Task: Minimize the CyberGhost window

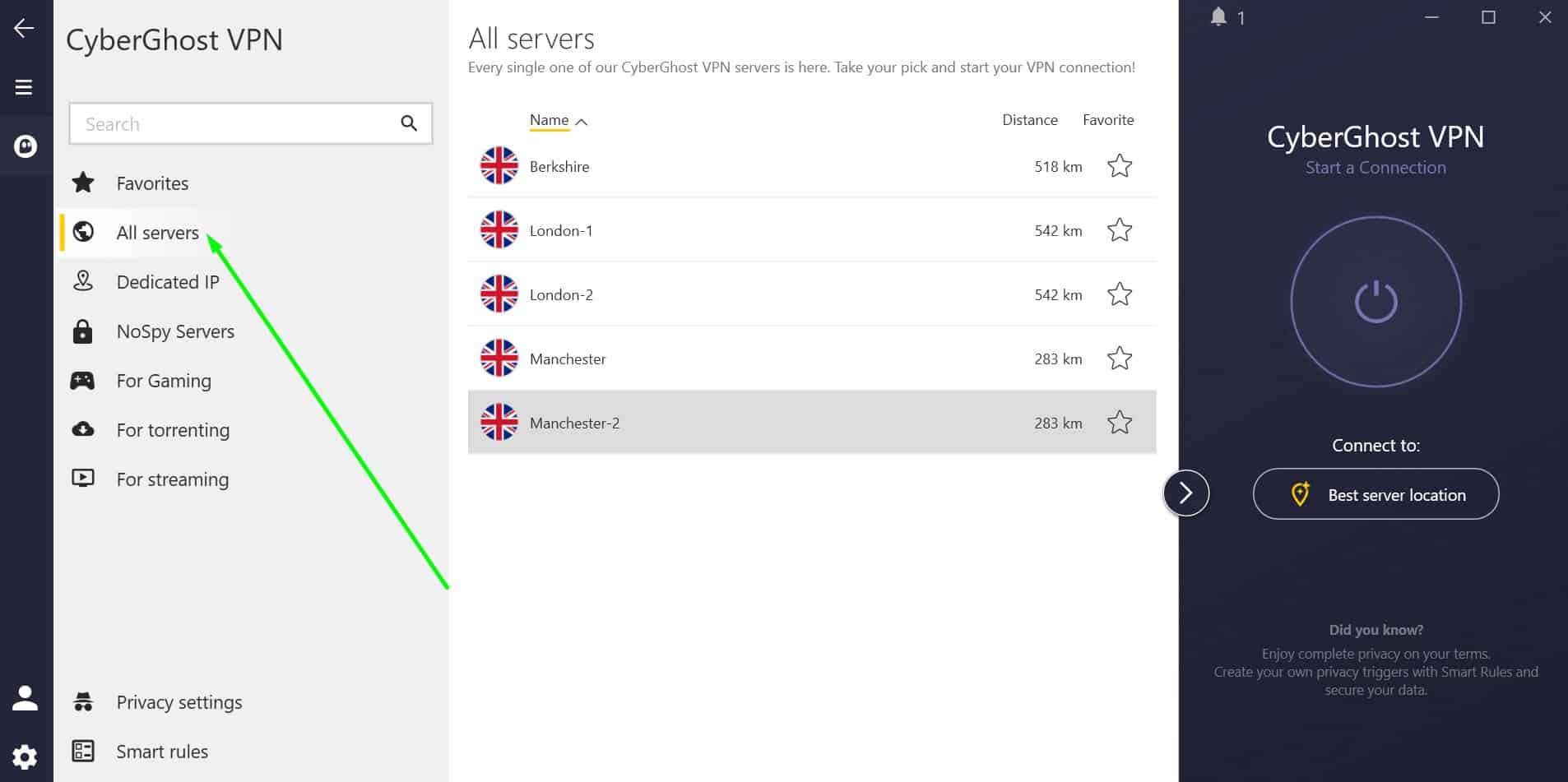Action: 1431,17
